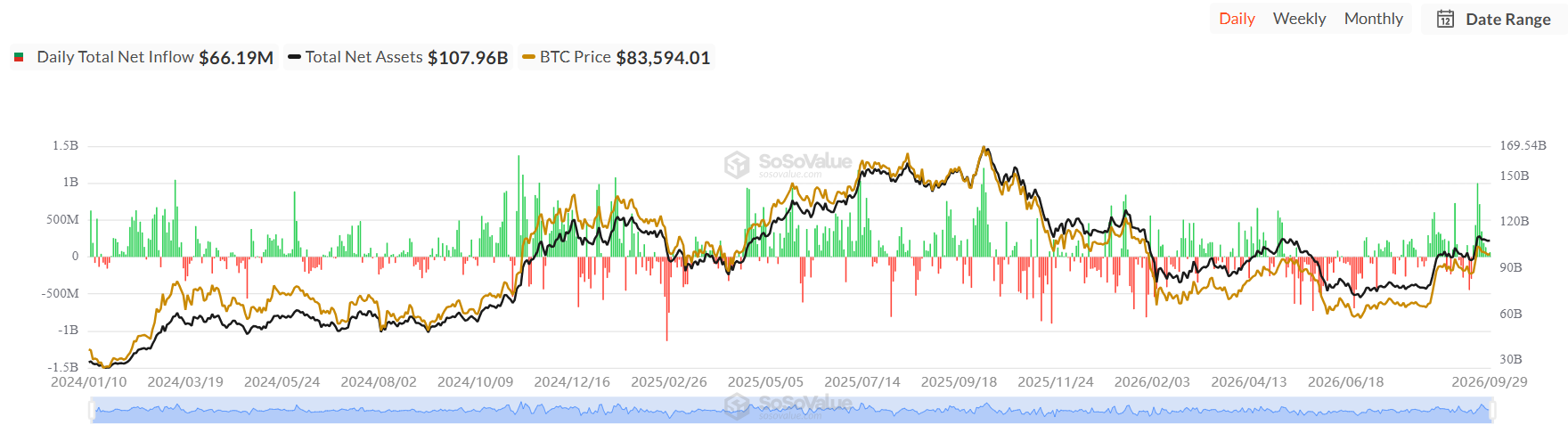Switch chart to Daily view
Viewport: 1568px width, 425px height.
pyautogui.click(x=1237, y=19)
